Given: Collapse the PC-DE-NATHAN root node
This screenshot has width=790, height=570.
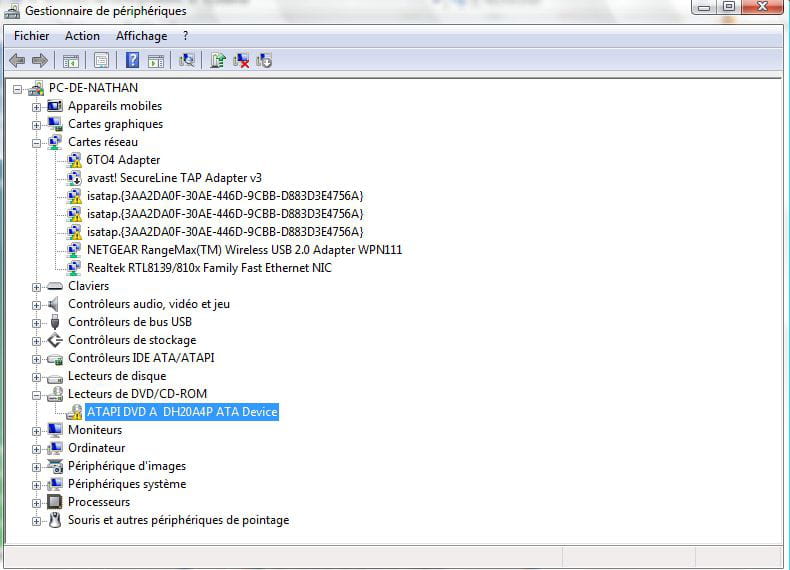Looking at the screenshot, I should click(18, 90).
